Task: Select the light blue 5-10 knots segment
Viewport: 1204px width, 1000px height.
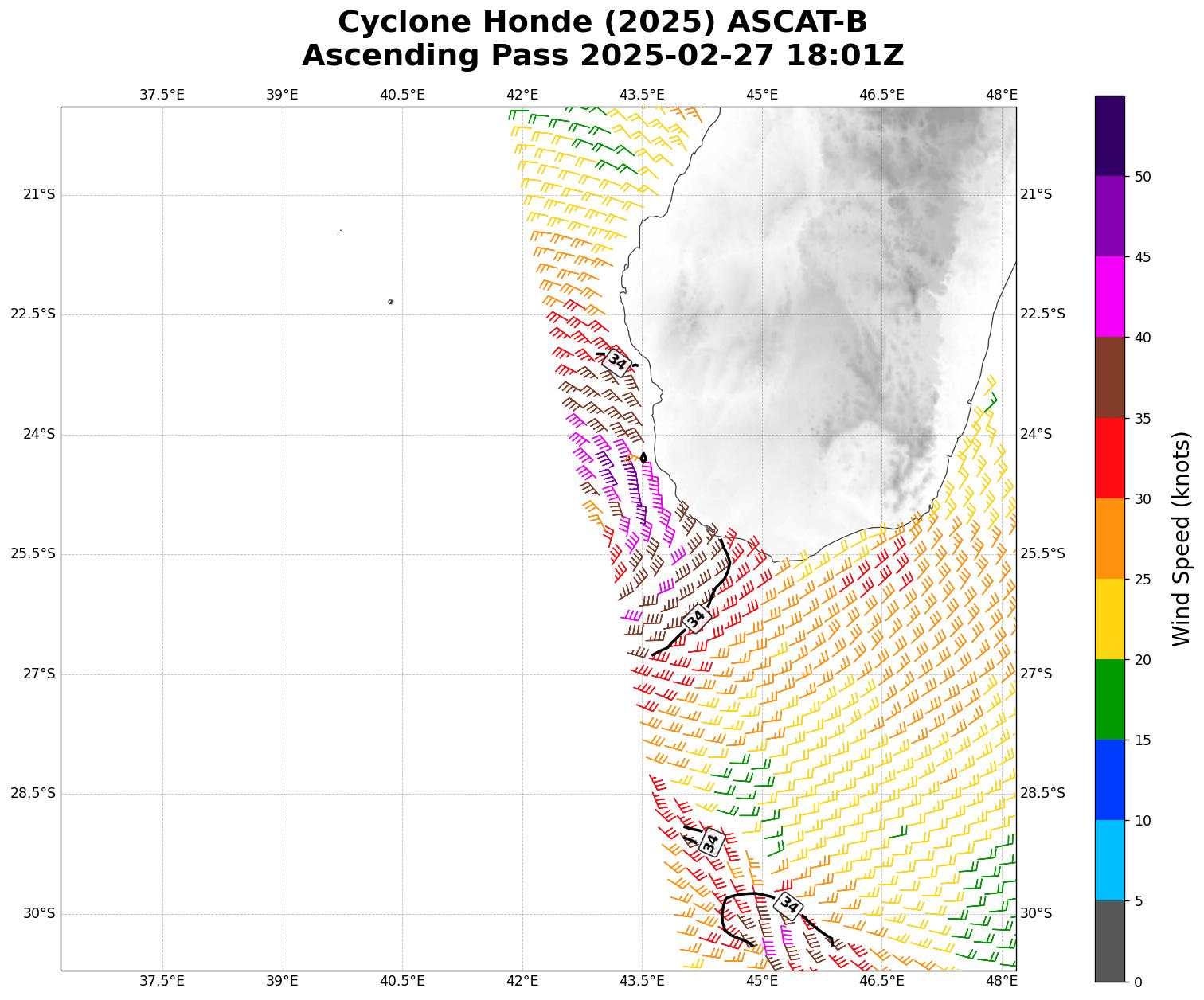Action: [1109, 860]
